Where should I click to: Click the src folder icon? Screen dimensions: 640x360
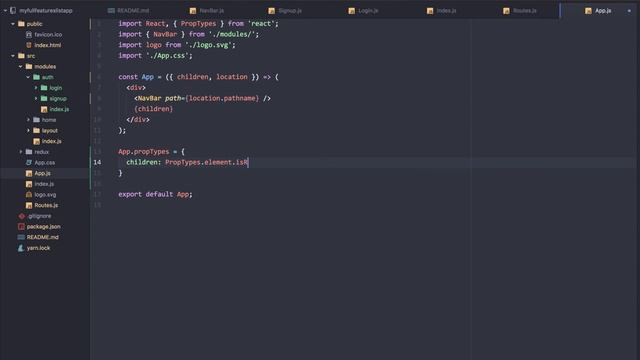(21, 56)
